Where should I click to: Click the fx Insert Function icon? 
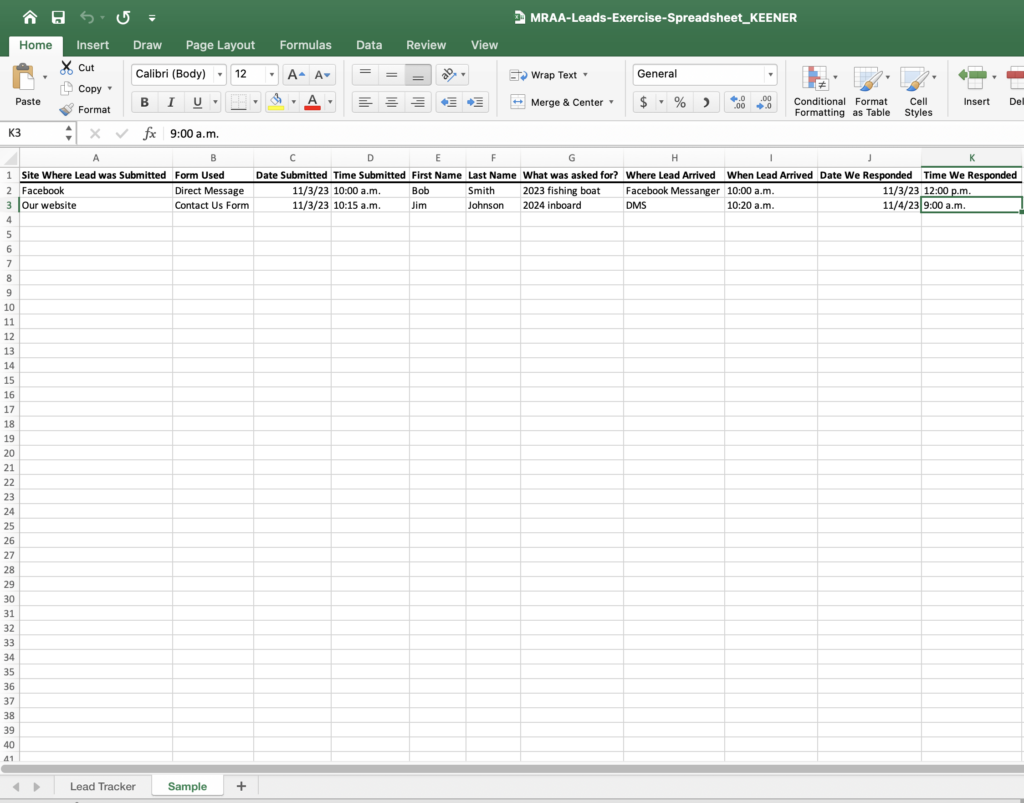[x=150, y=133]
